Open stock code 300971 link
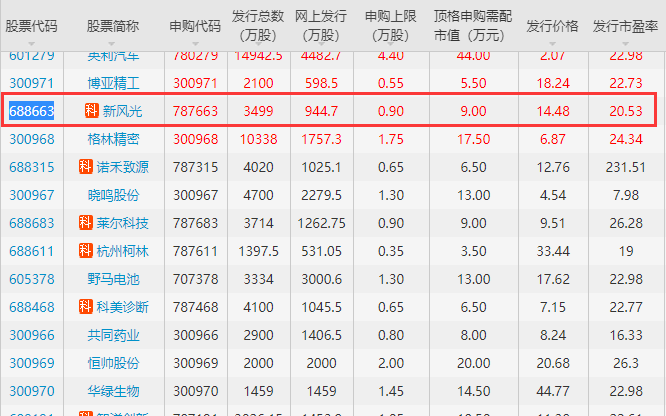666x416 pixels. coord(32,83)
